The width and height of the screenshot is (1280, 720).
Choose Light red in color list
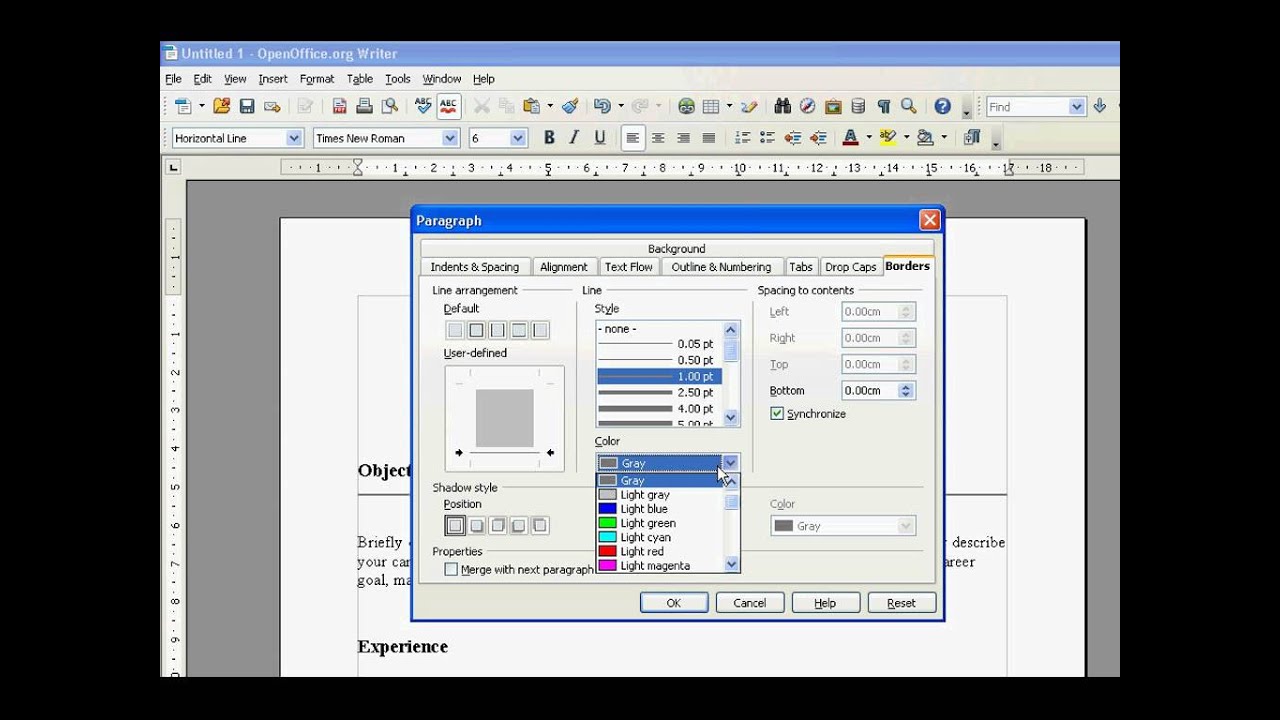pos(660,551)
